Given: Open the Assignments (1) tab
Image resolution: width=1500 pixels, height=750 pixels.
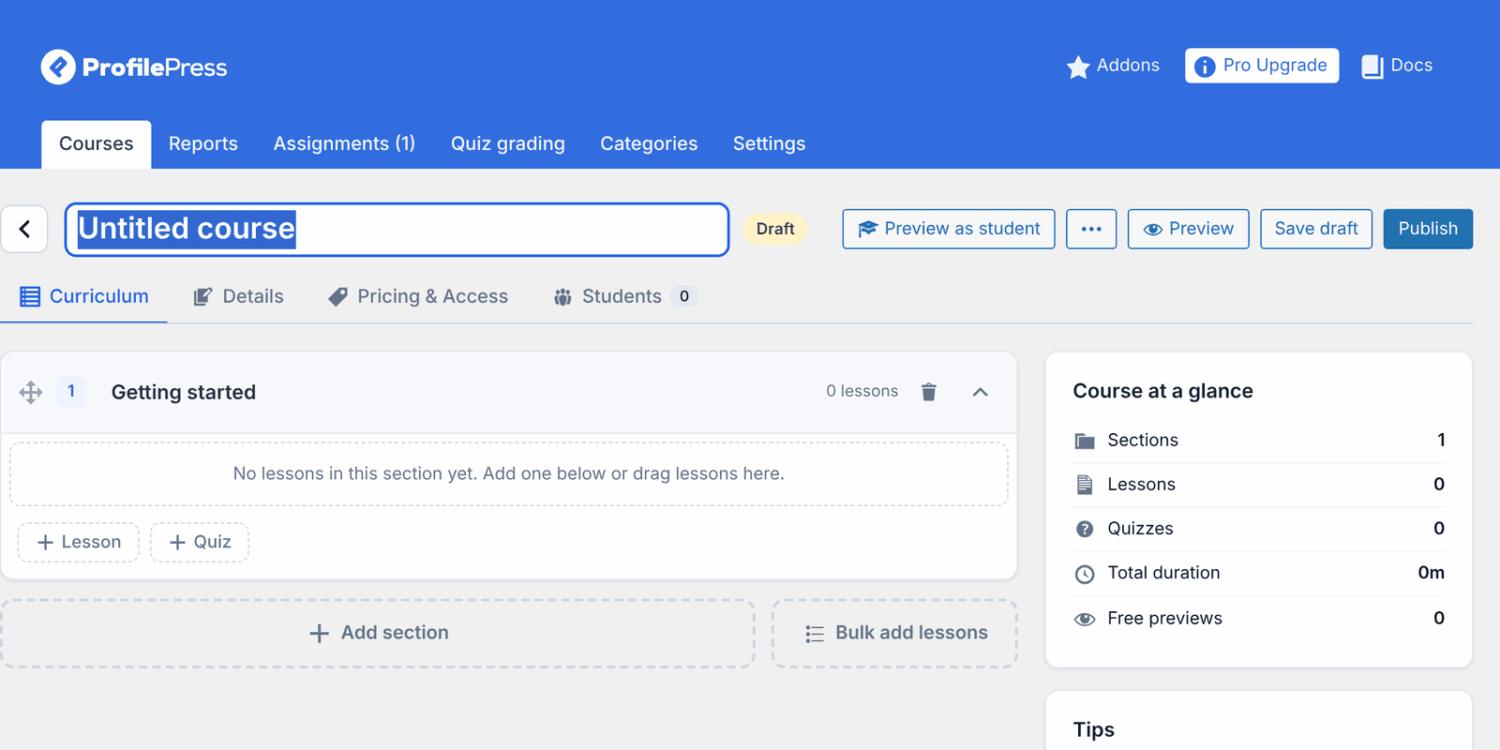Looking at the screenshot, I should [344, 144].
